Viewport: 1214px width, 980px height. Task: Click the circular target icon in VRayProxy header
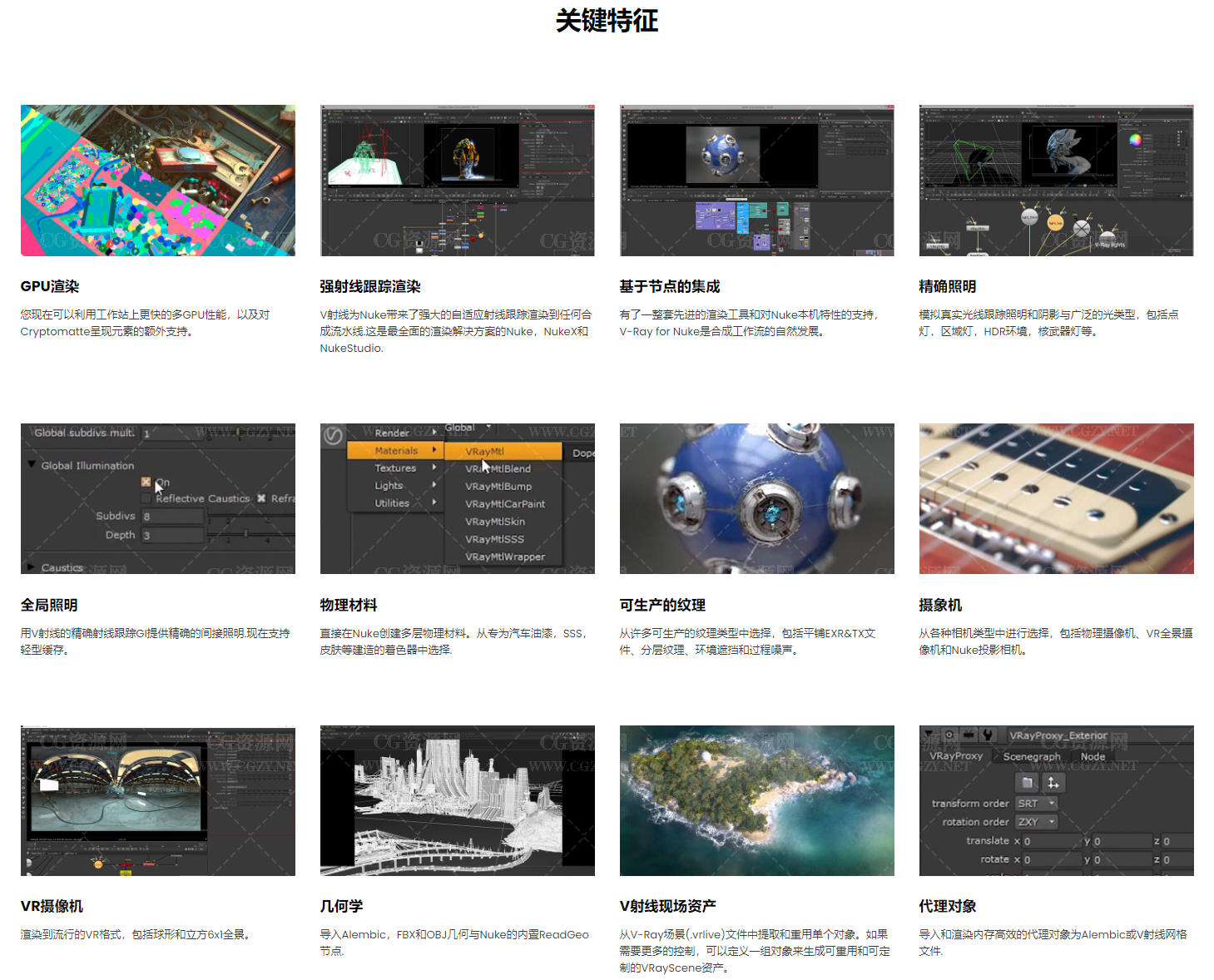pyautogui.click(x=949, y=735)
